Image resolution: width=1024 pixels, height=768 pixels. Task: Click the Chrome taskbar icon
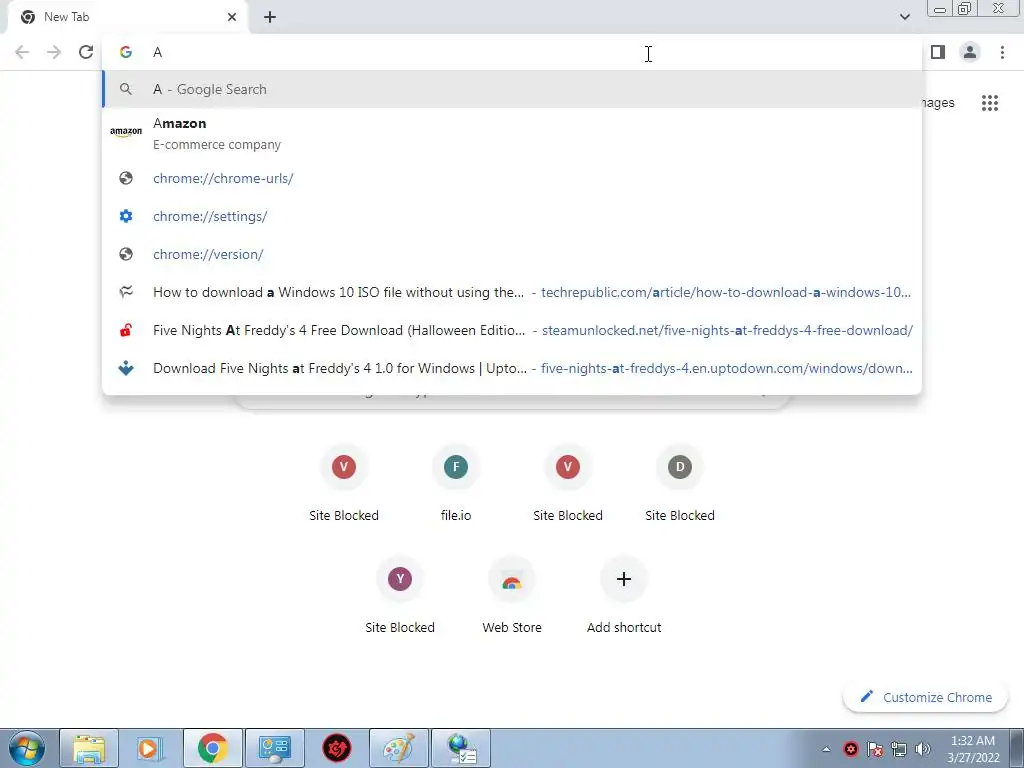[x=213, y=748]
